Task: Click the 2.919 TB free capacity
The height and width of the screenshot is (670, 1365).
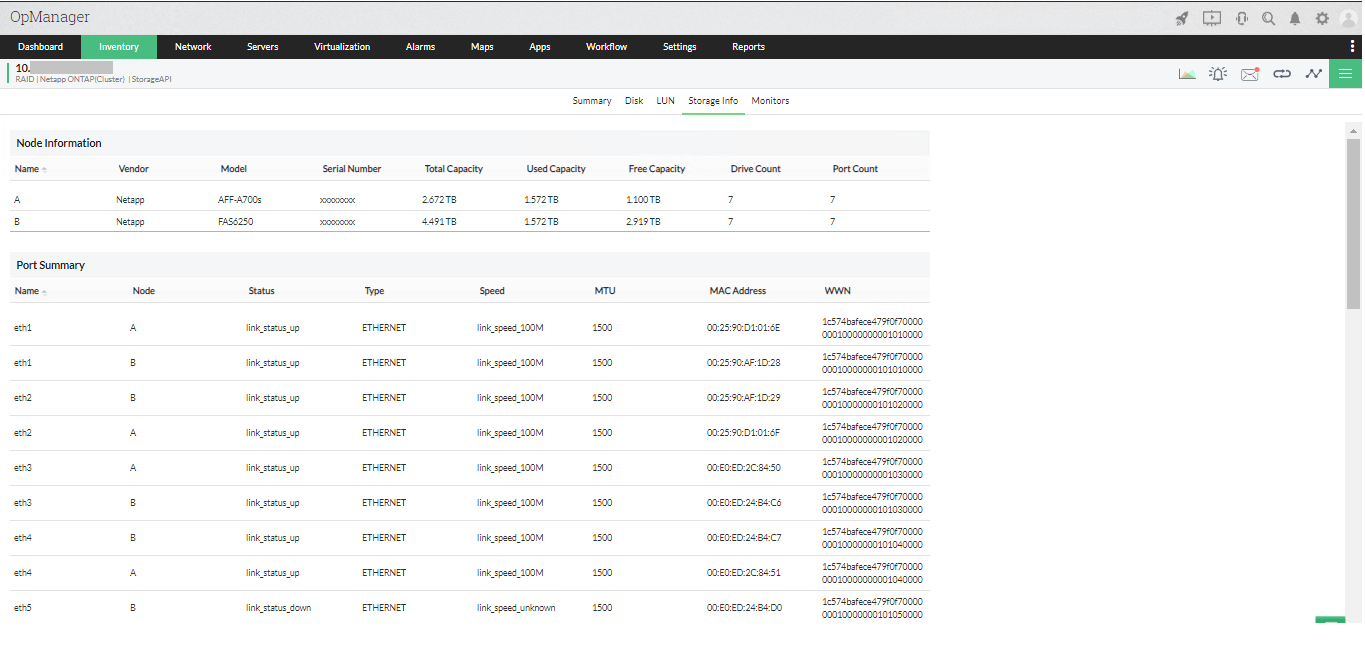Action: 643,222
